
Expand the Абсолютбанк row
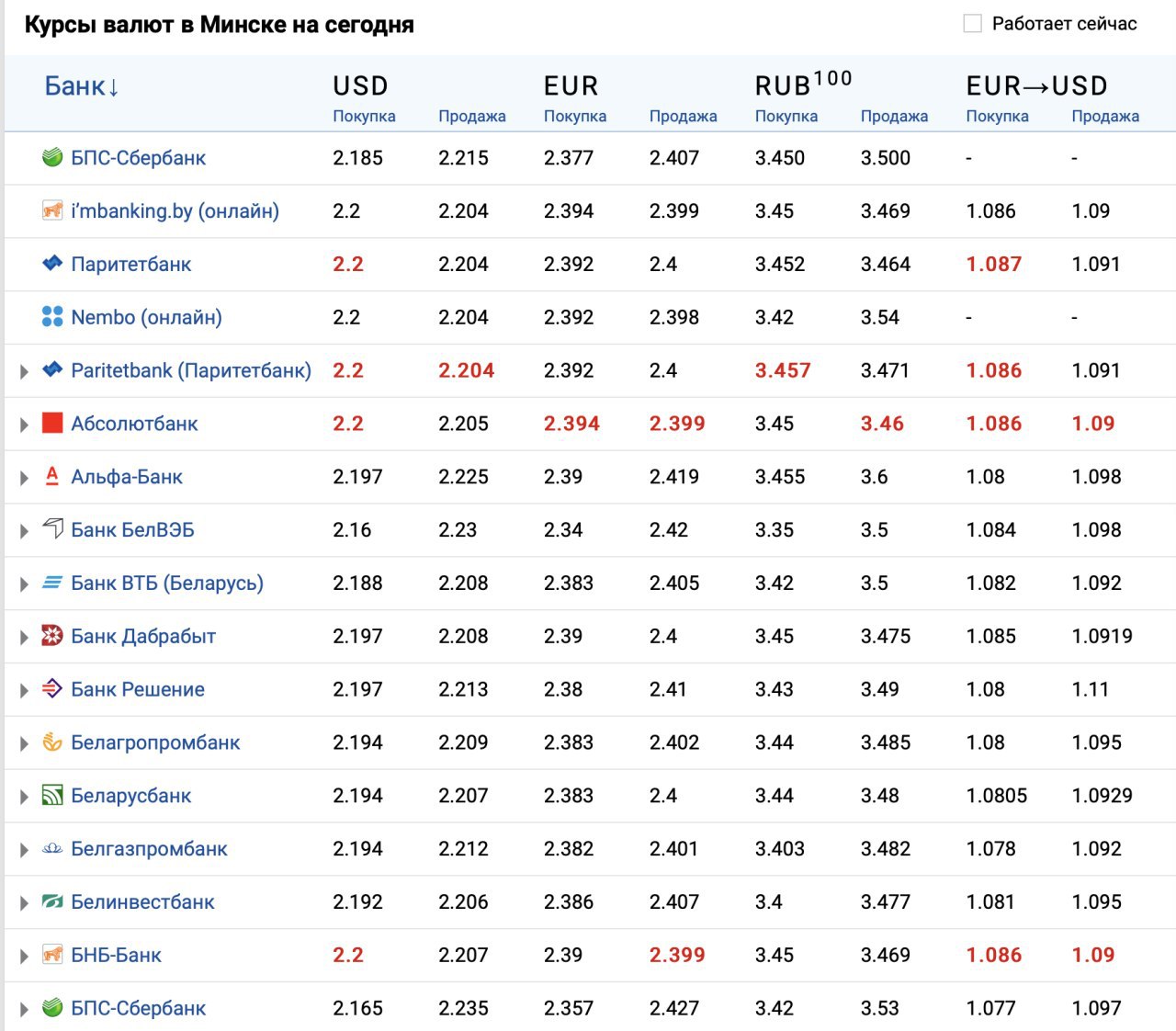(25, 425)
